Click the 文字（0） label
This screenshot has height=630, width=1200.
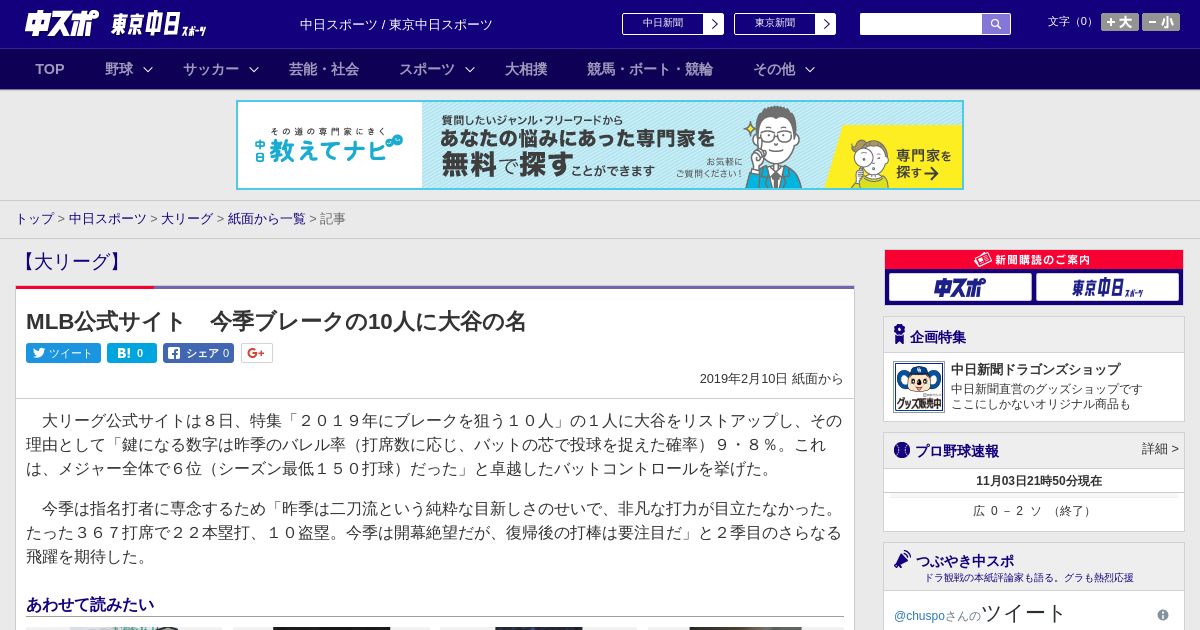coord(1072,21)
